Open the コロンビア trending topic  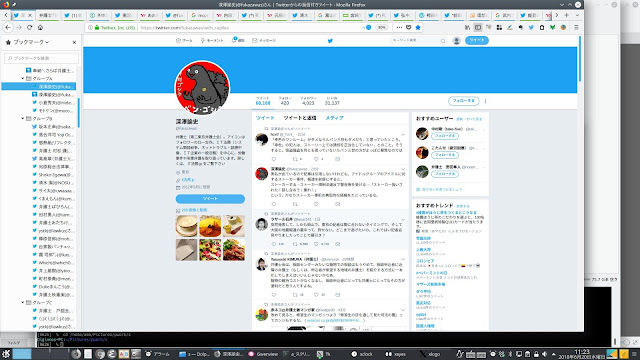point(425,261)
